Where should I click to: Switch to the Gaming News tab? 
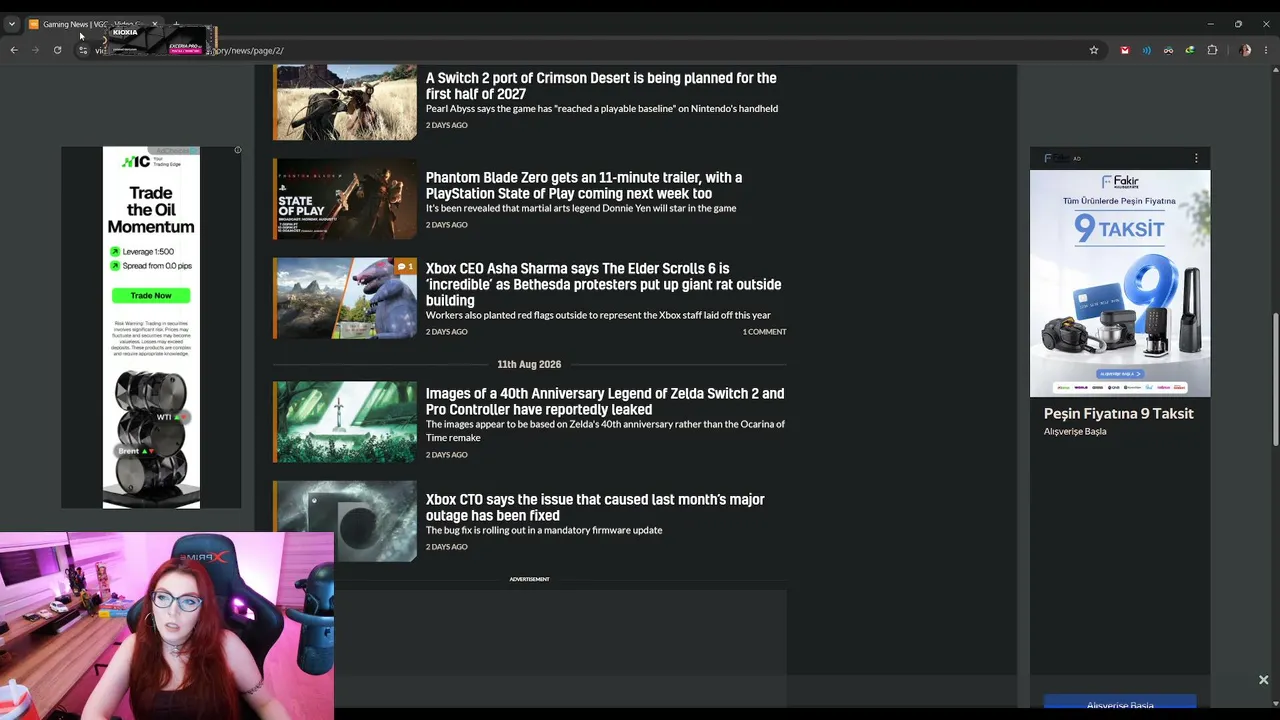(93, 24)
